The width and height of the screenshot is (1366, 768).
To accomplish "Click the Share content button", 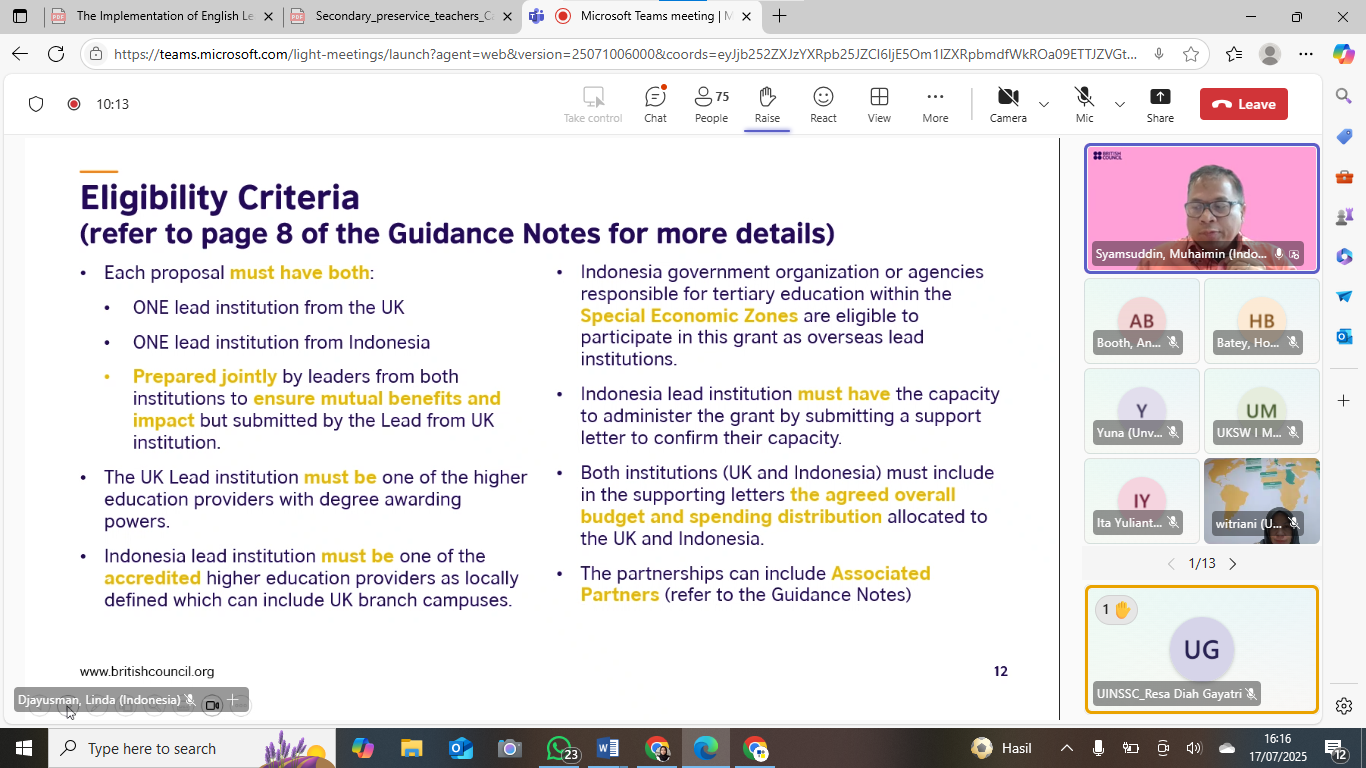I will click(1160, 104).
